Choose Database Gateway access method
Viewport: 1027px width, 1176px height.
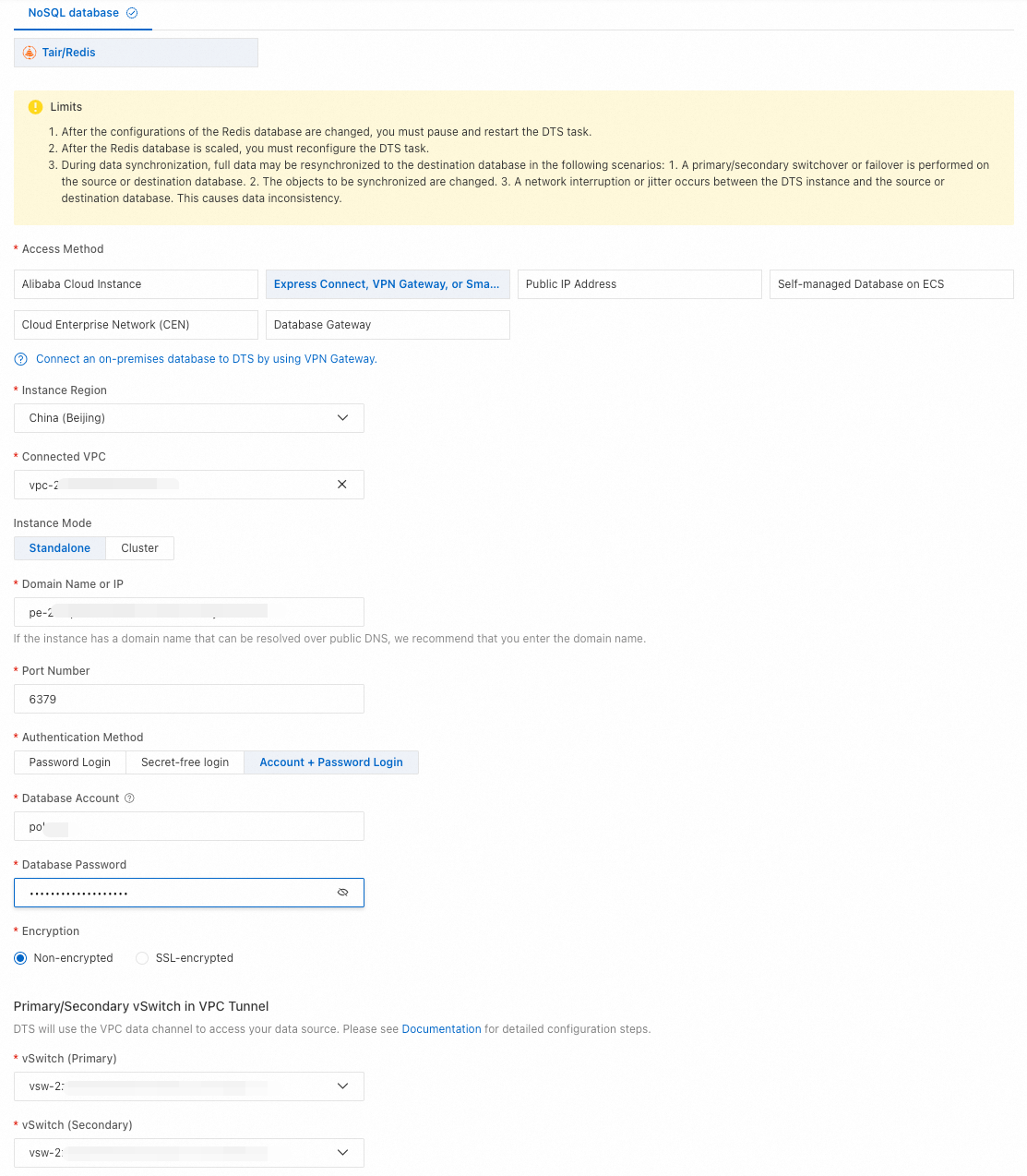pyautogui.click(x=388, y=325)
